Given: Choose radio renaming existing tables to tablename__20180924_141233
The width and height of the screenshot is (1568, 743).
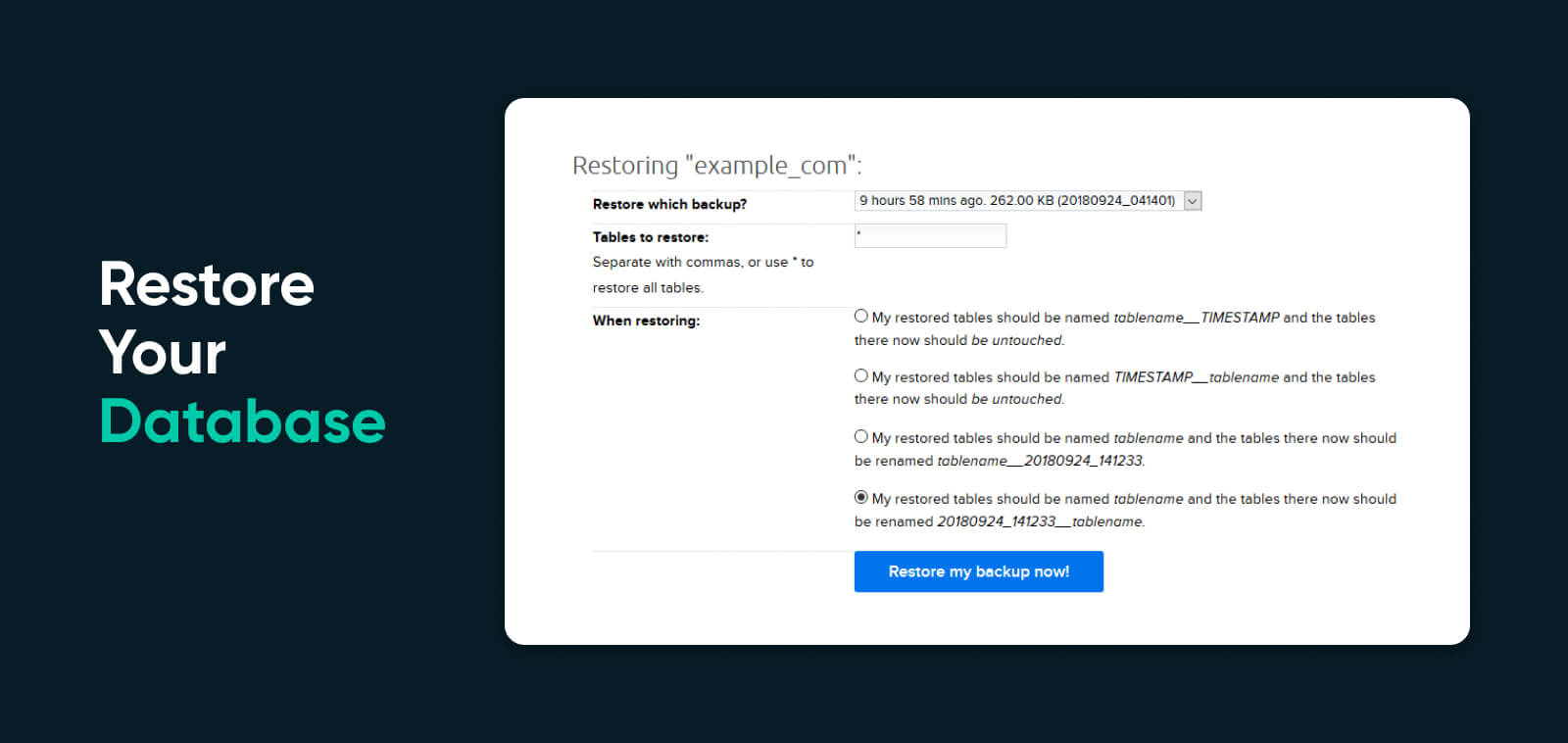Looking at the screenshot, I should pyautogui.click(x=860, y=437).
